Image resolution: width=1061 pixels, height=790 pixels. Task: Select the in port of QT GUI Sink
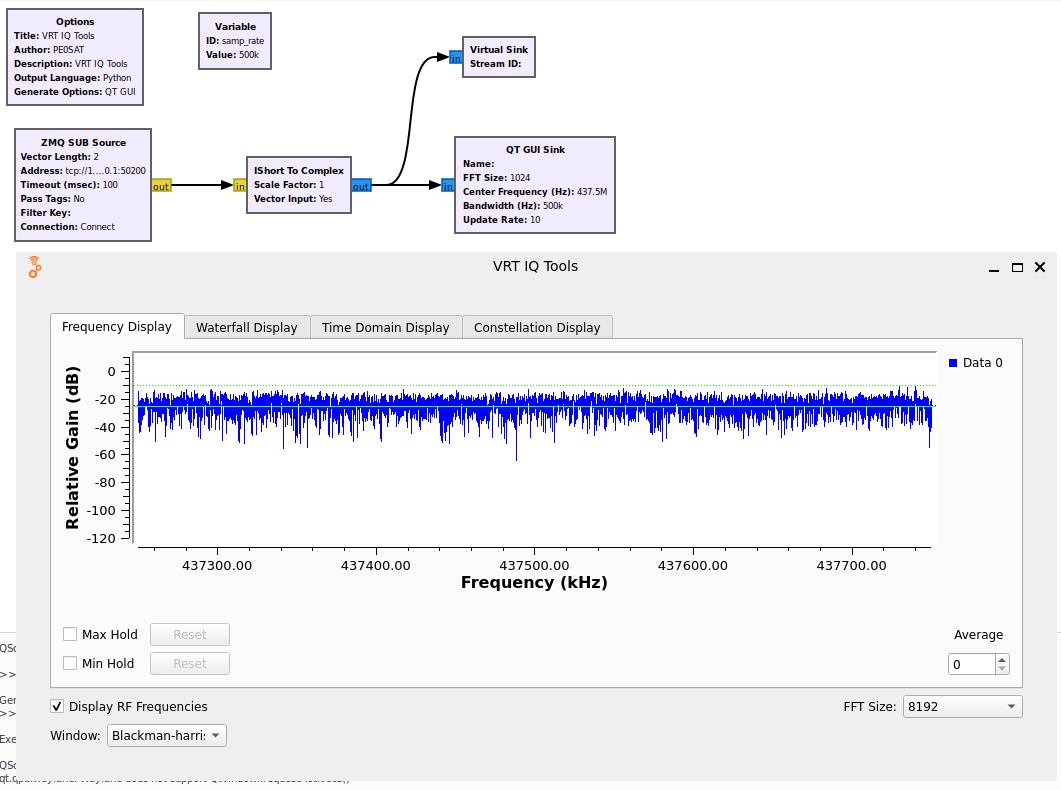pyautogui.click(x=448, y=186)
